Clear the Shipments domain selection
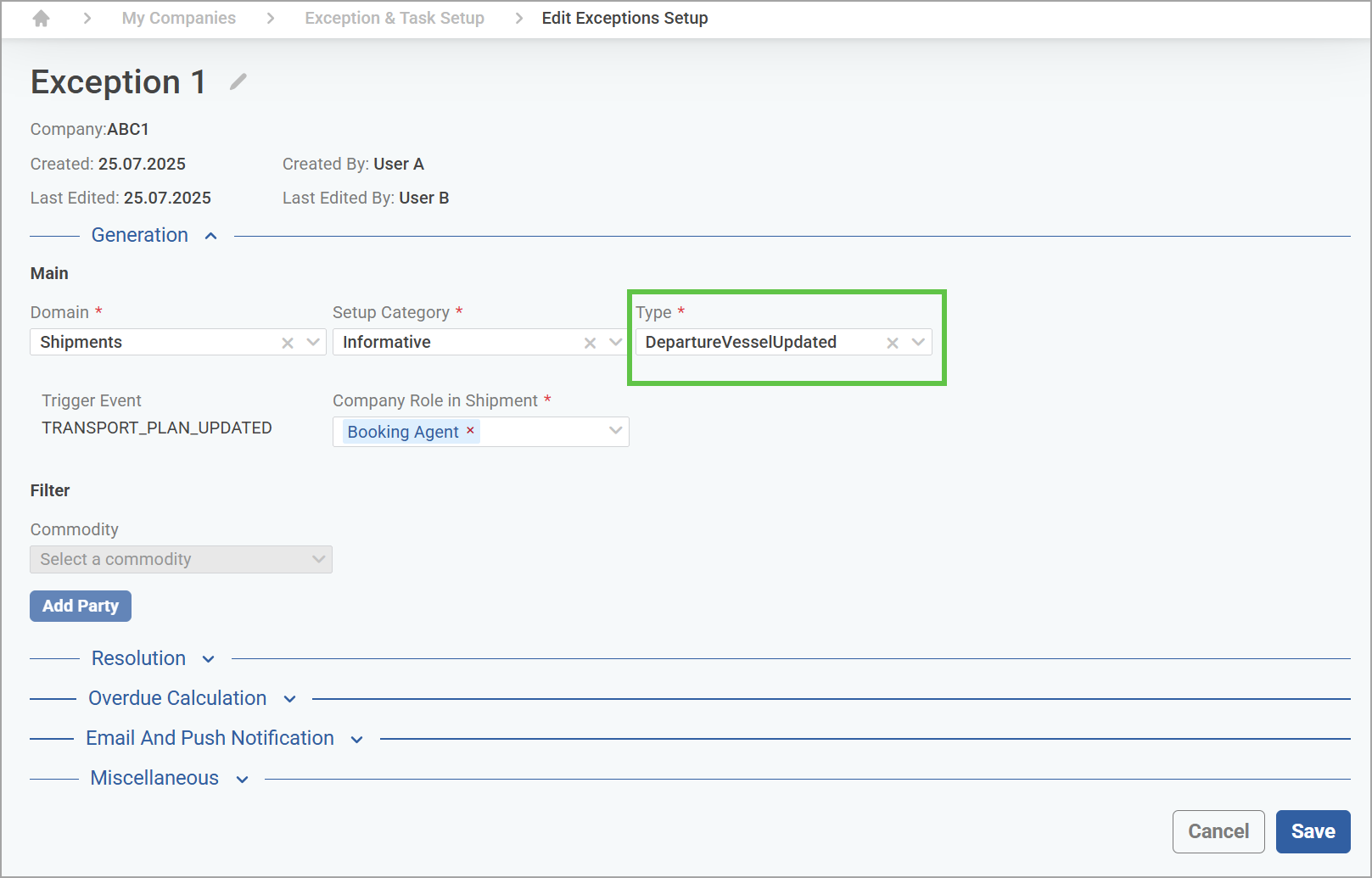 (x=288, y=343)
